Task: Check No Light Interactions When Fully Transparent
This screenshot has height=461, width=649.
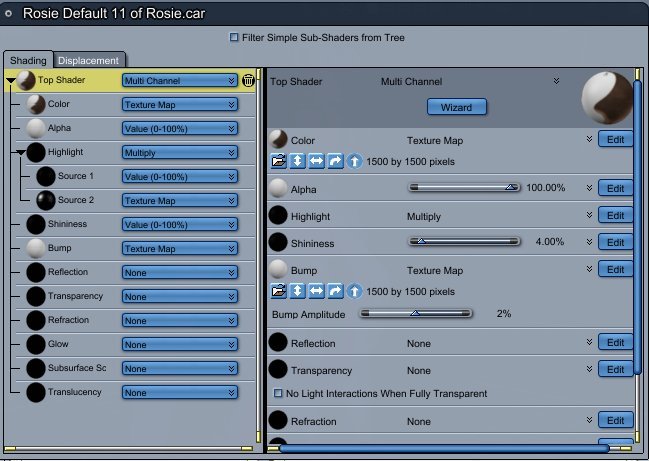Action: (278, 393)
